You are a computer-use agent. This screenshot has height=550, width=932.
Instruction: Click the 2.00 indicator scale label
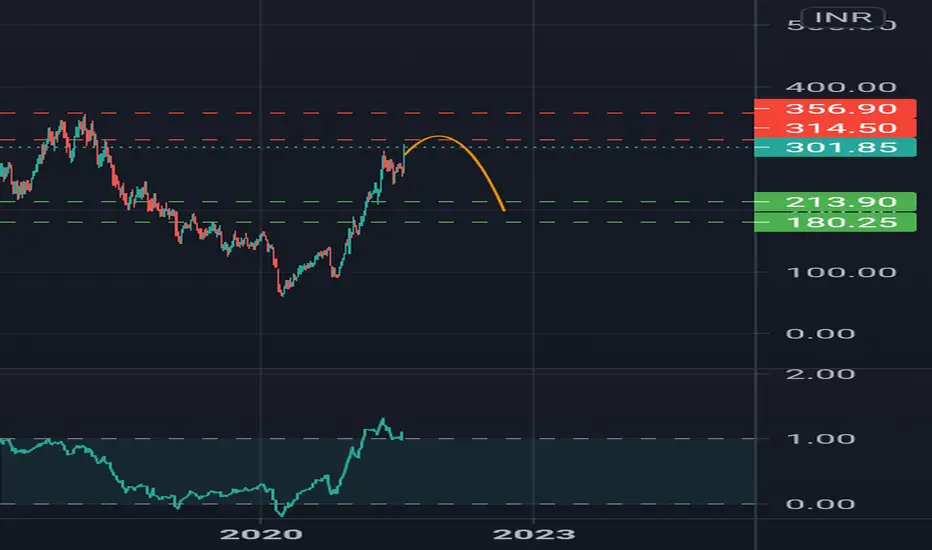click(820, 374)
